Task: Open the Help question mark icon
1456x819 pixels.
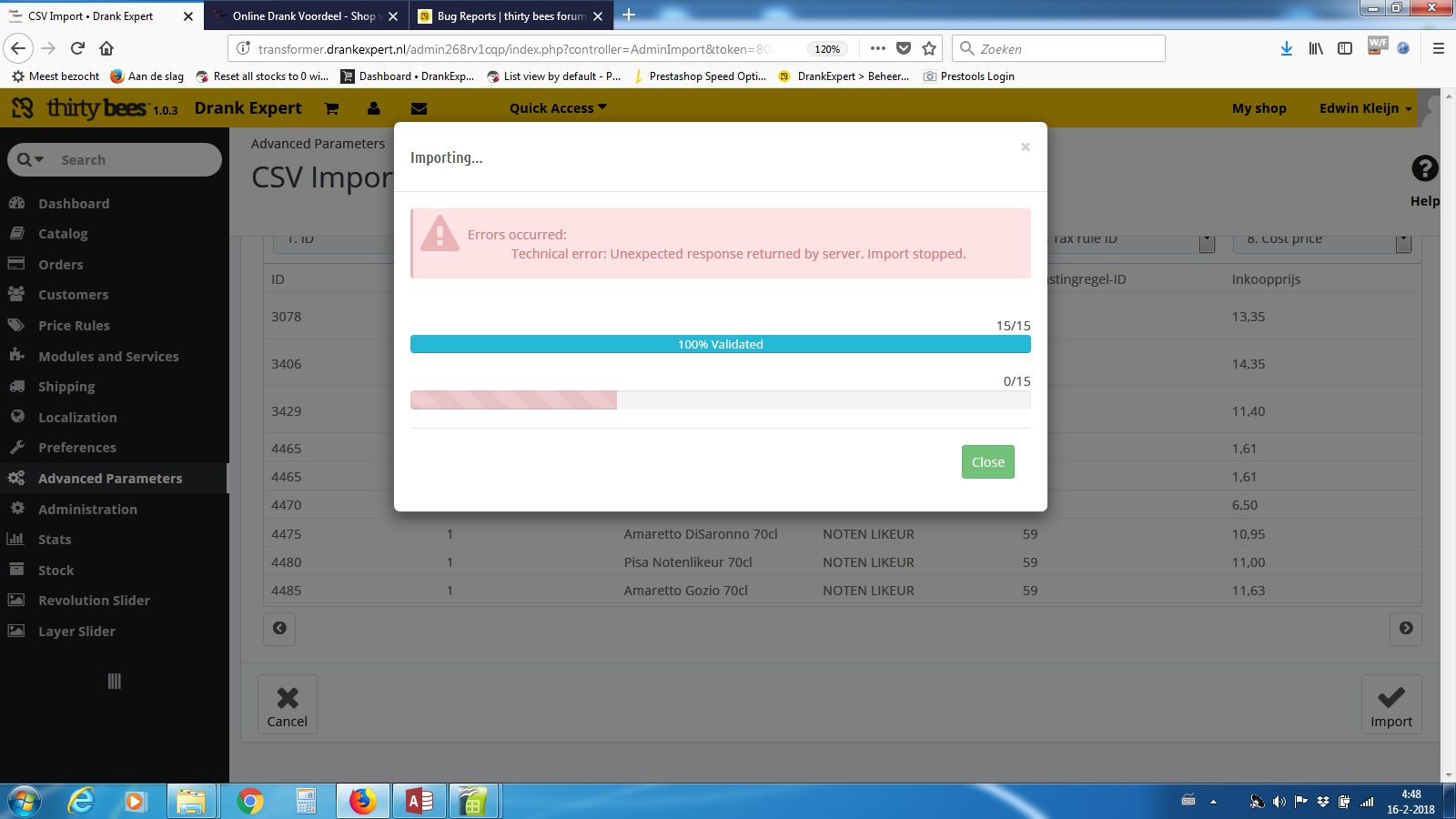Action: (x=1424, y=169)
